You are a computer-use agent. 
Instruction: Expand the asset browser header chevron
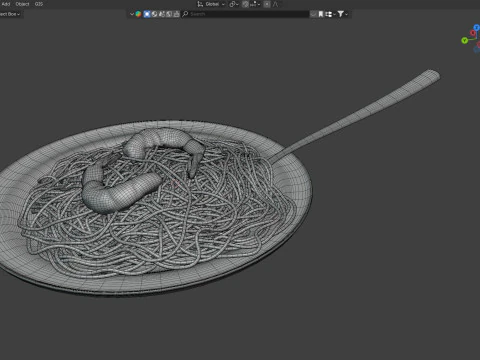pos(132,14)
